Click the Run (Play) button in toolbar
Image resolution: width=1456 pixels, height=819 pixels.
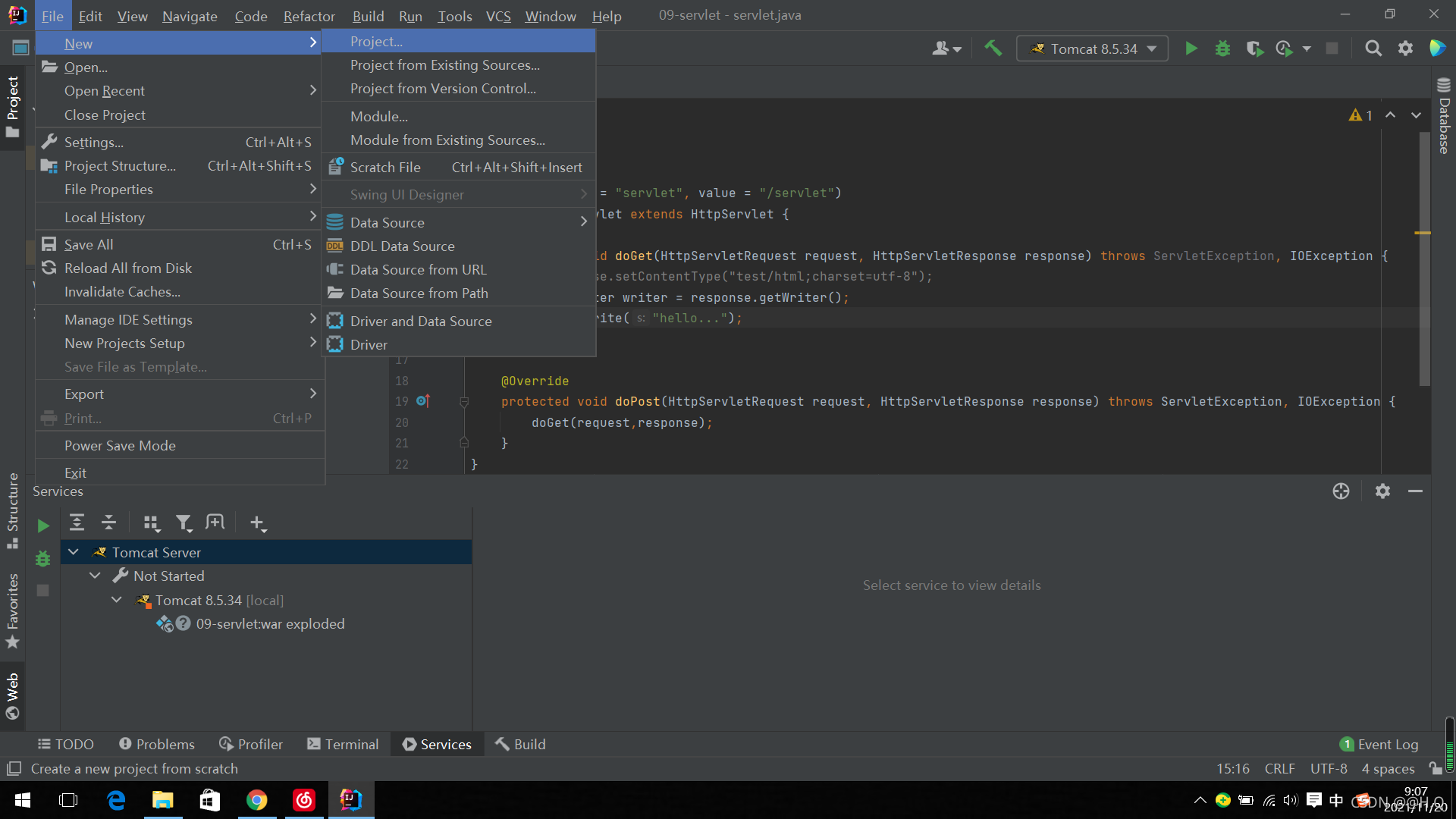click(x=1191, y=49)
